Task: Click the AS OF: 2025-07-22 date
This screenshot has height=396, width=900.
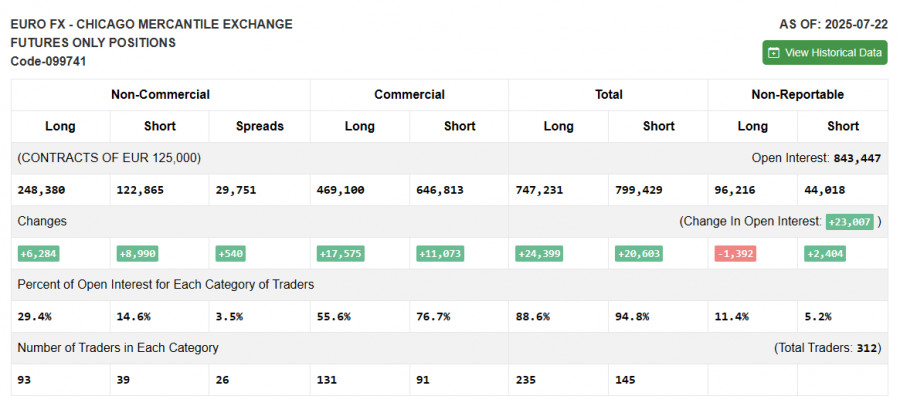Action: [x=833, y=25]
